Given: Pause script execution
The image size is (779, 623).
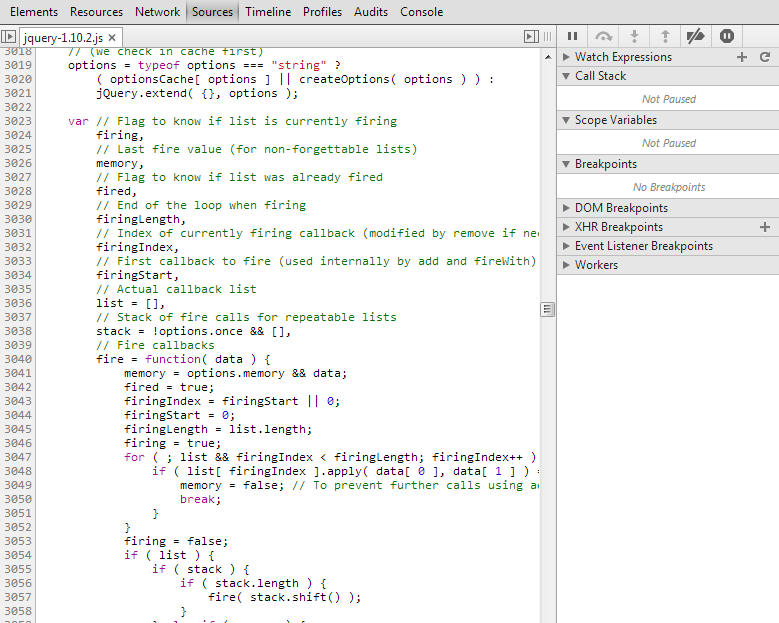Looking at the screenshot, I should click(x=572, y=36).
